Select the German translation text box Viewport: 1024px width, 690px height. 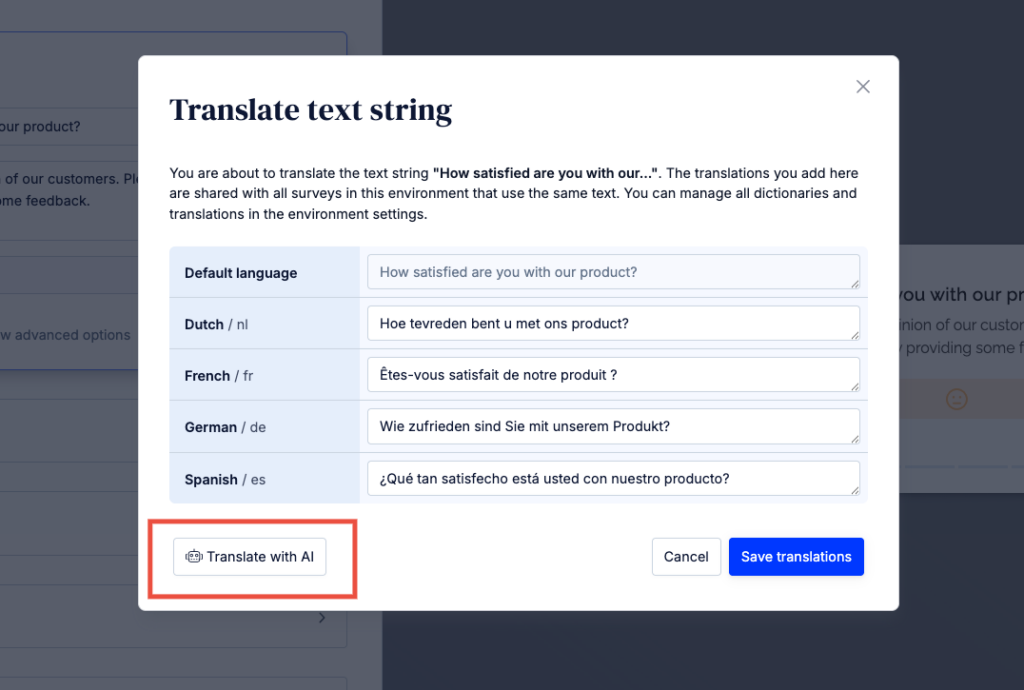(612, 426)
